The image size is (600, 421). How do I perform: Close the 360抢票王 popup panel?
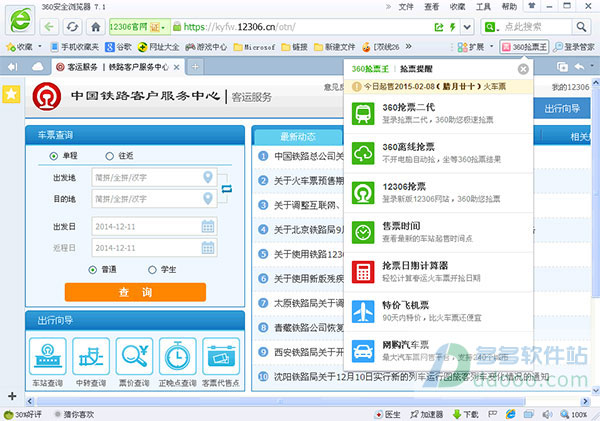click(x=523, y=69)
